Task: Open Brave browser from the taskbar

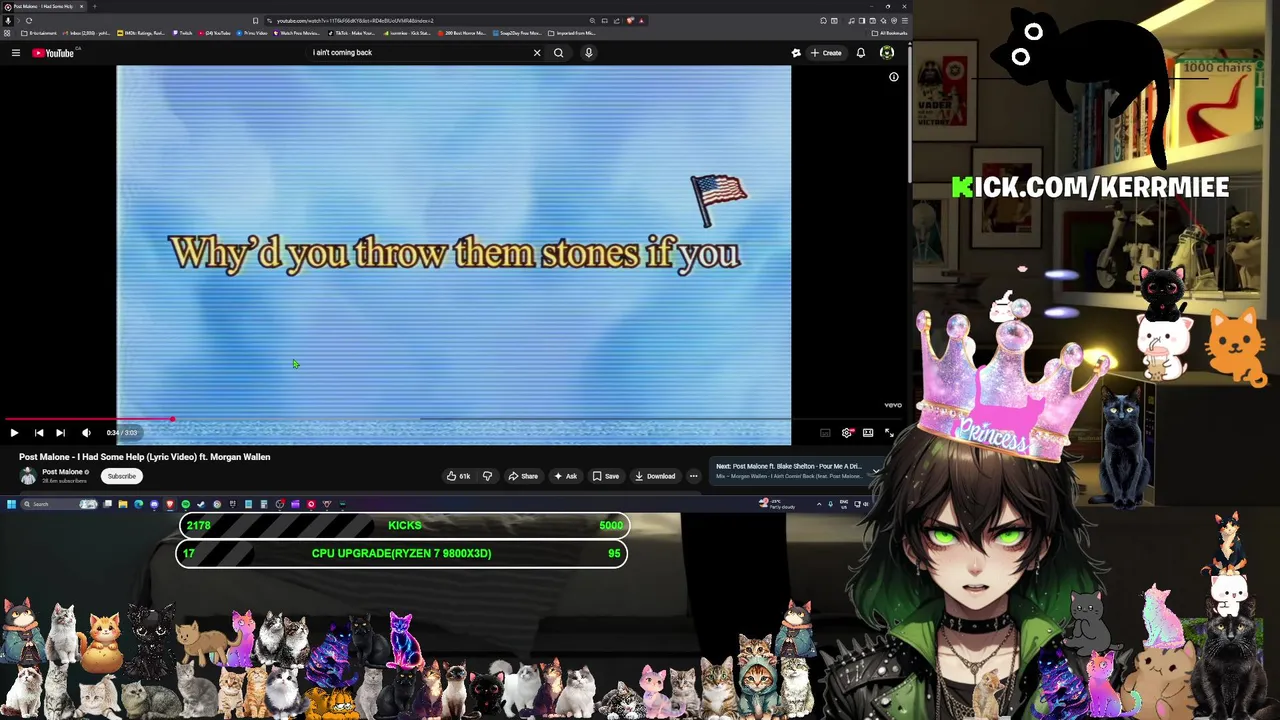Action: coord(170,504)
